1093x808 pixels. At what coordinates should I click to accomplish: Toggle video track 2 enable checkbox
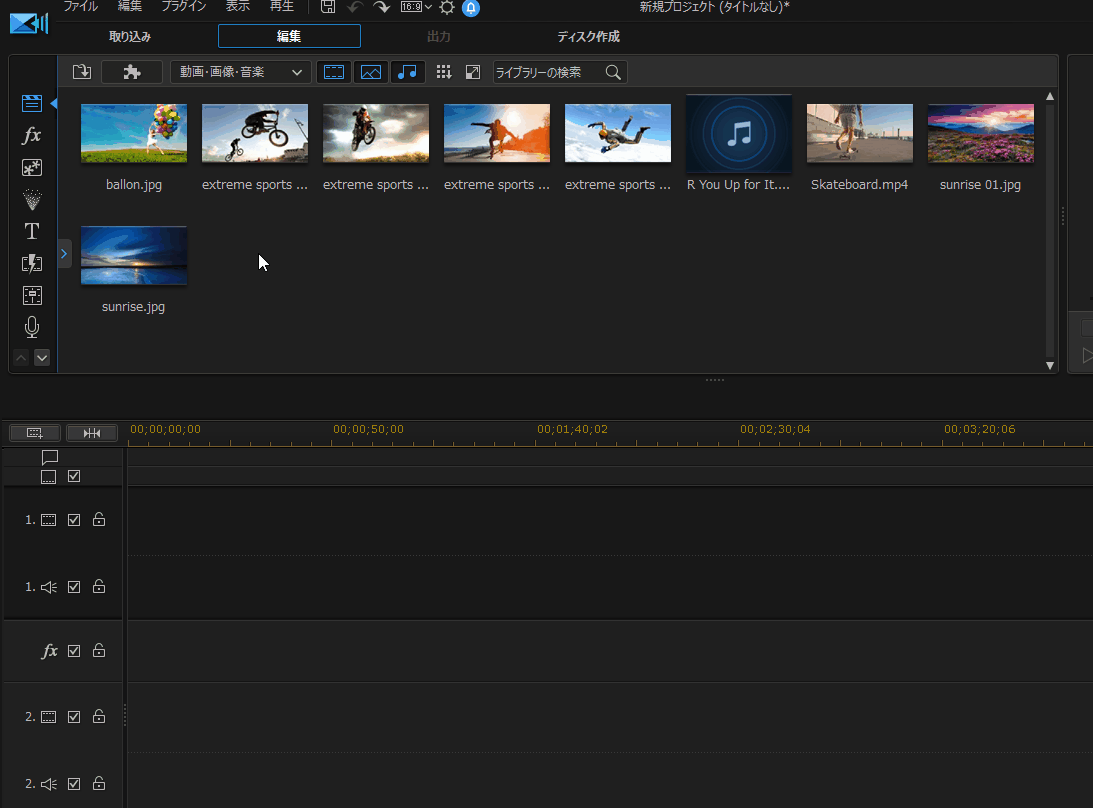point(74,717)
